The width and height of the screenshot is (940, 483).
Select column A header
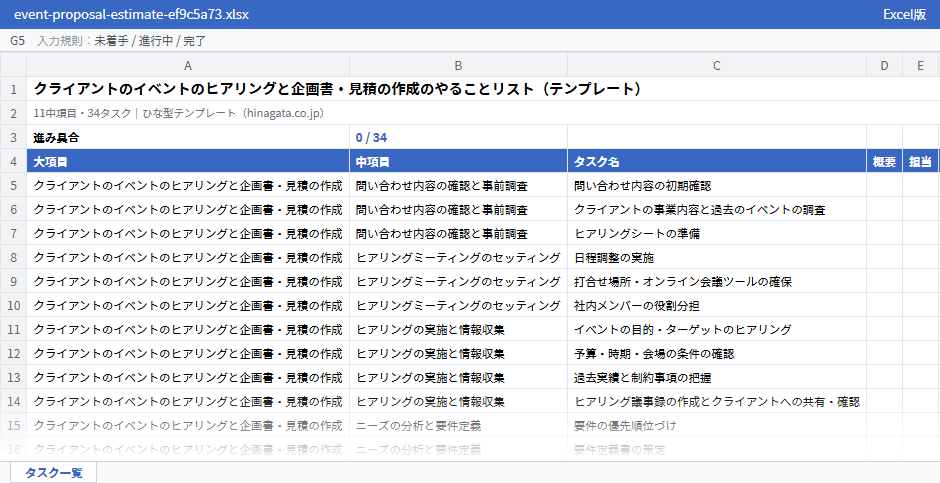[x=188, y=65]
